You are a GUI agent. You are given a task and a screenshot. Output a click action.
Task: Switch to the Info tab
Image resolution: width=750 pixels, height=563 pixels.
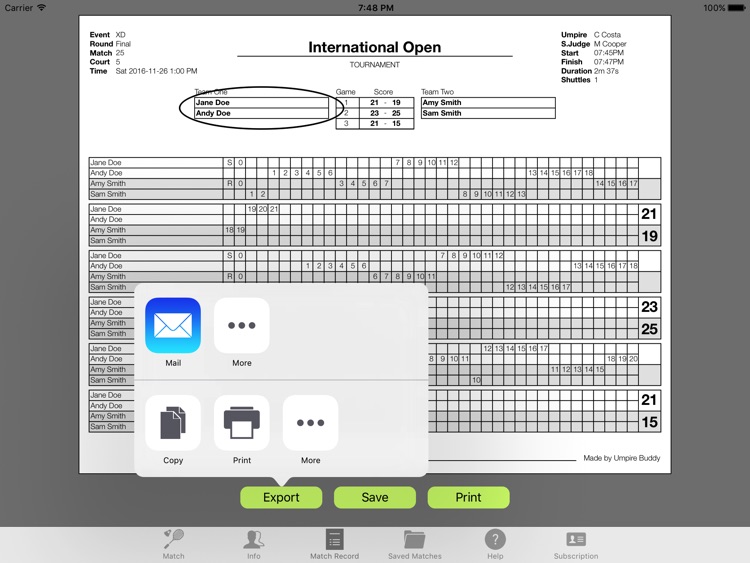[254, 544]
